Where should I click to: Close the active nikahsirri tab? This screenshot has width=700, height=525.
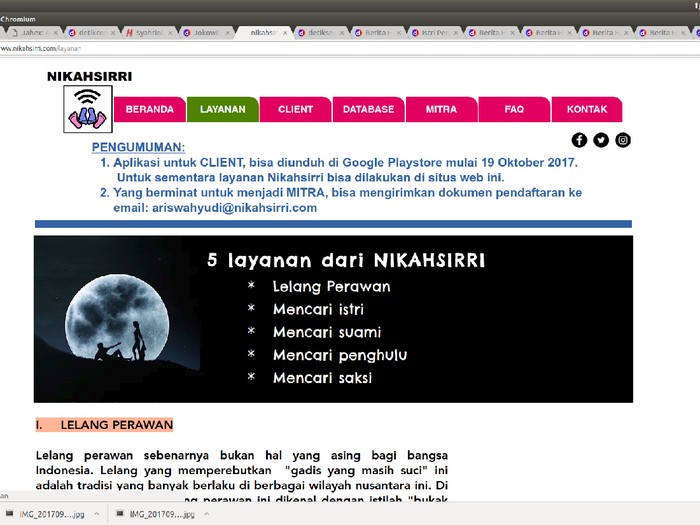[x=285, y=33]
